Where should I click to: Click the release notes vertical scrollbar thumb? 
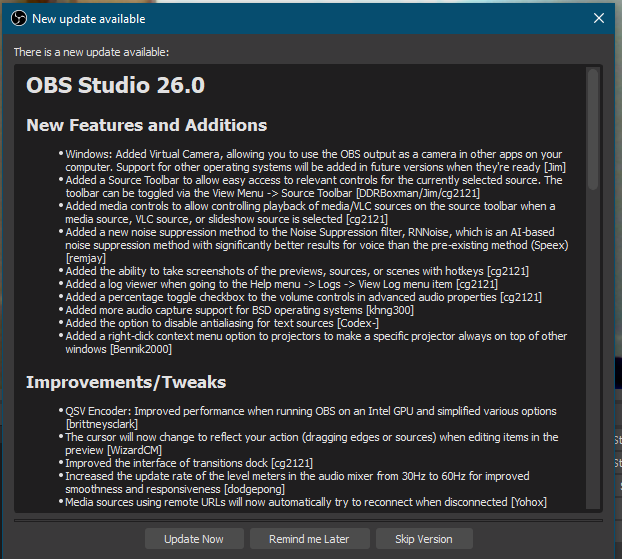(x=593, y=129)
